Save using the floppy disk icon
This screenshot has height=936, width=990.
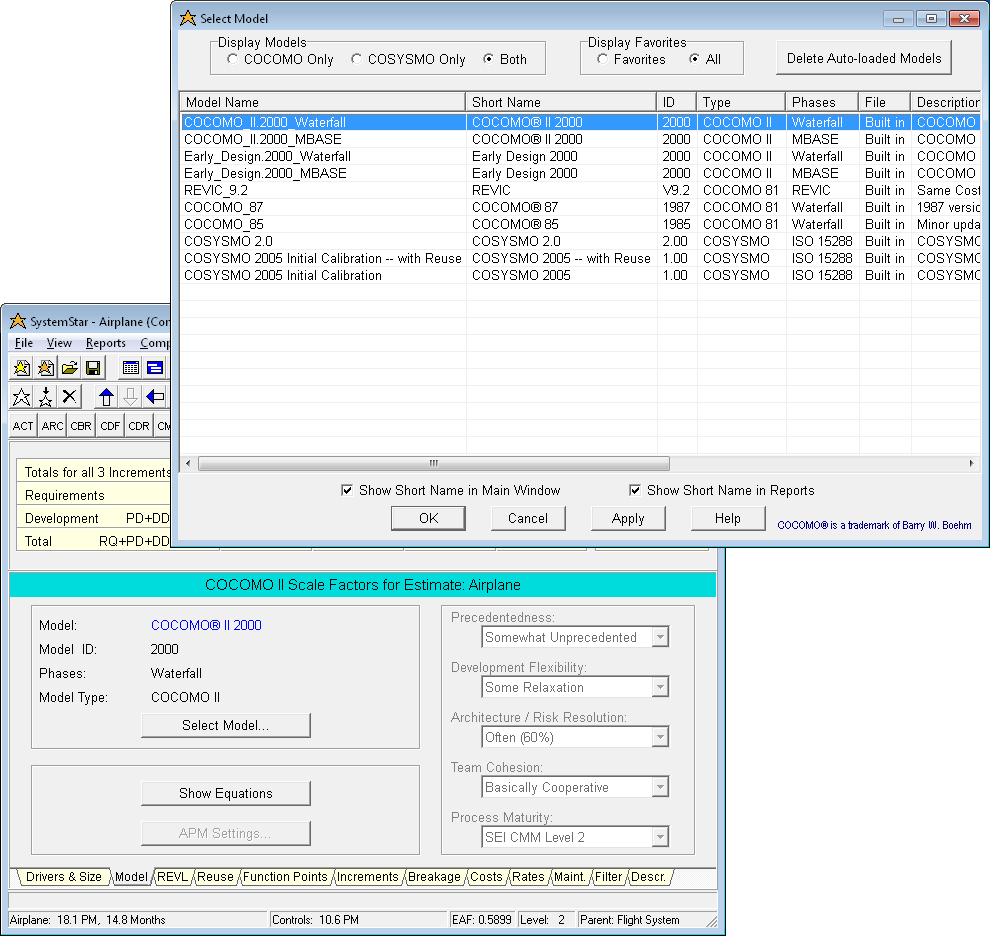point(93,368)
